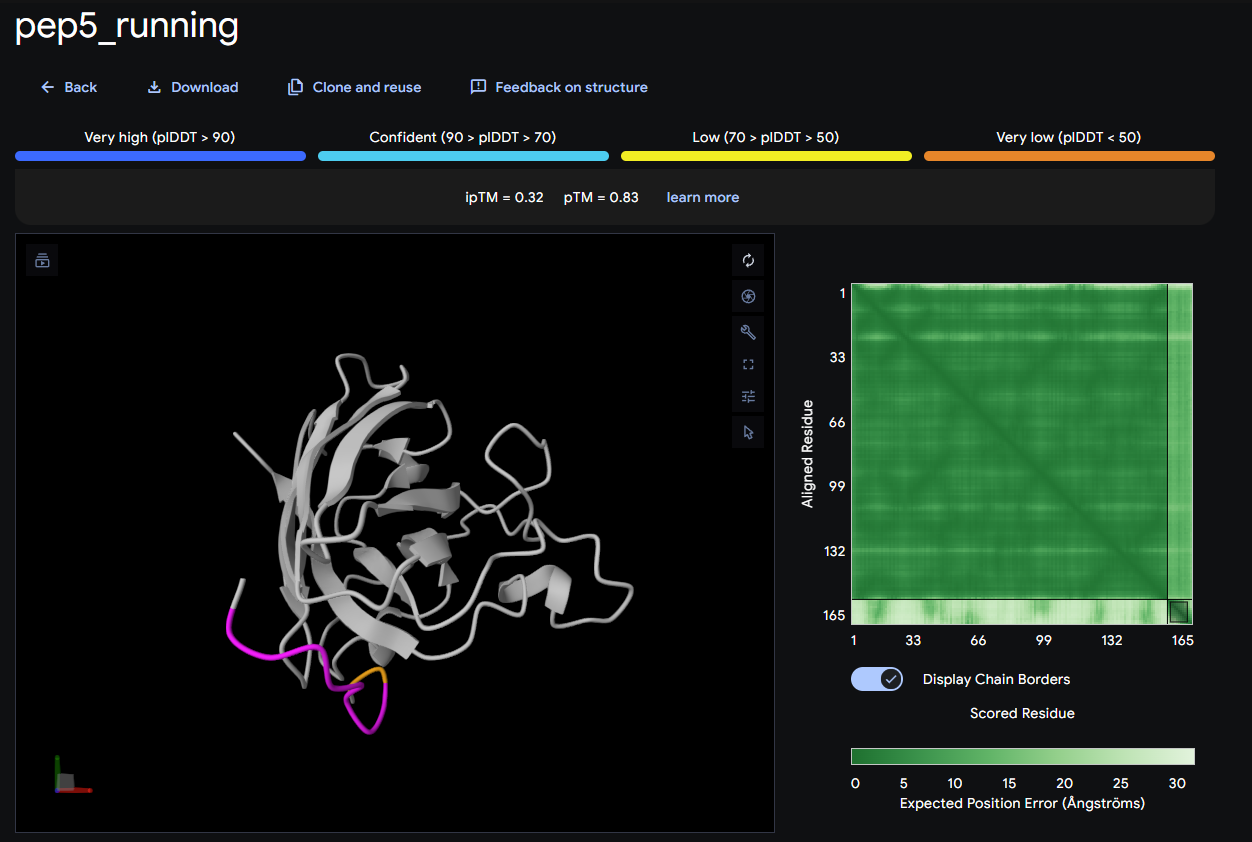Click the Scored Residue axis label
This screenshot has height=842, width=1252.
pos(1022,713)
